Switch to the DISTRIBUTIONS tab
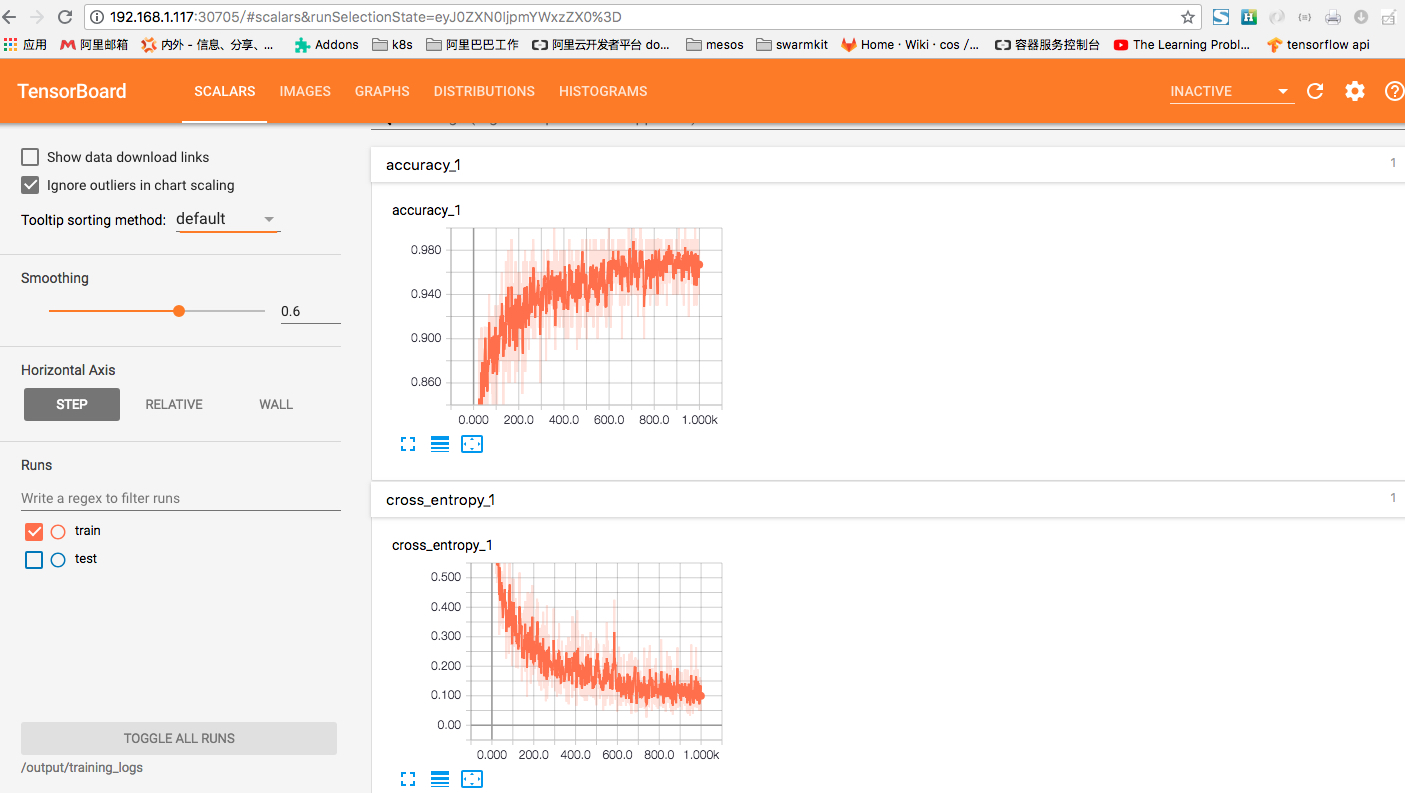This screenshot has height=793, width=1405. (x=484, y=91)
